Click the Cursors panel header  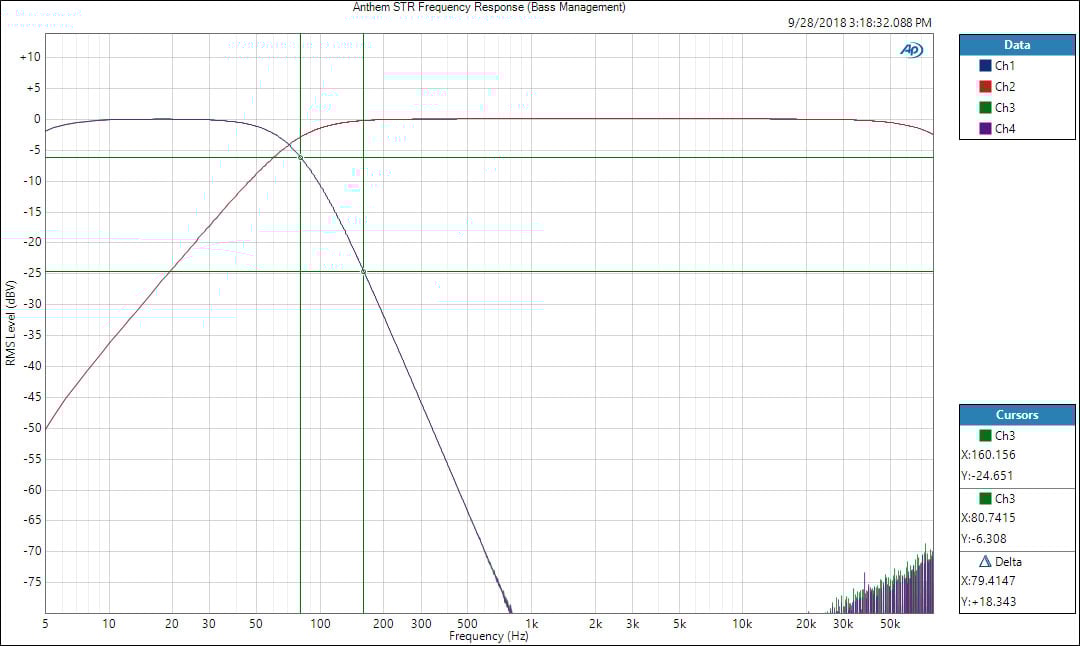pyautogui.click(x=1017, y=415)
